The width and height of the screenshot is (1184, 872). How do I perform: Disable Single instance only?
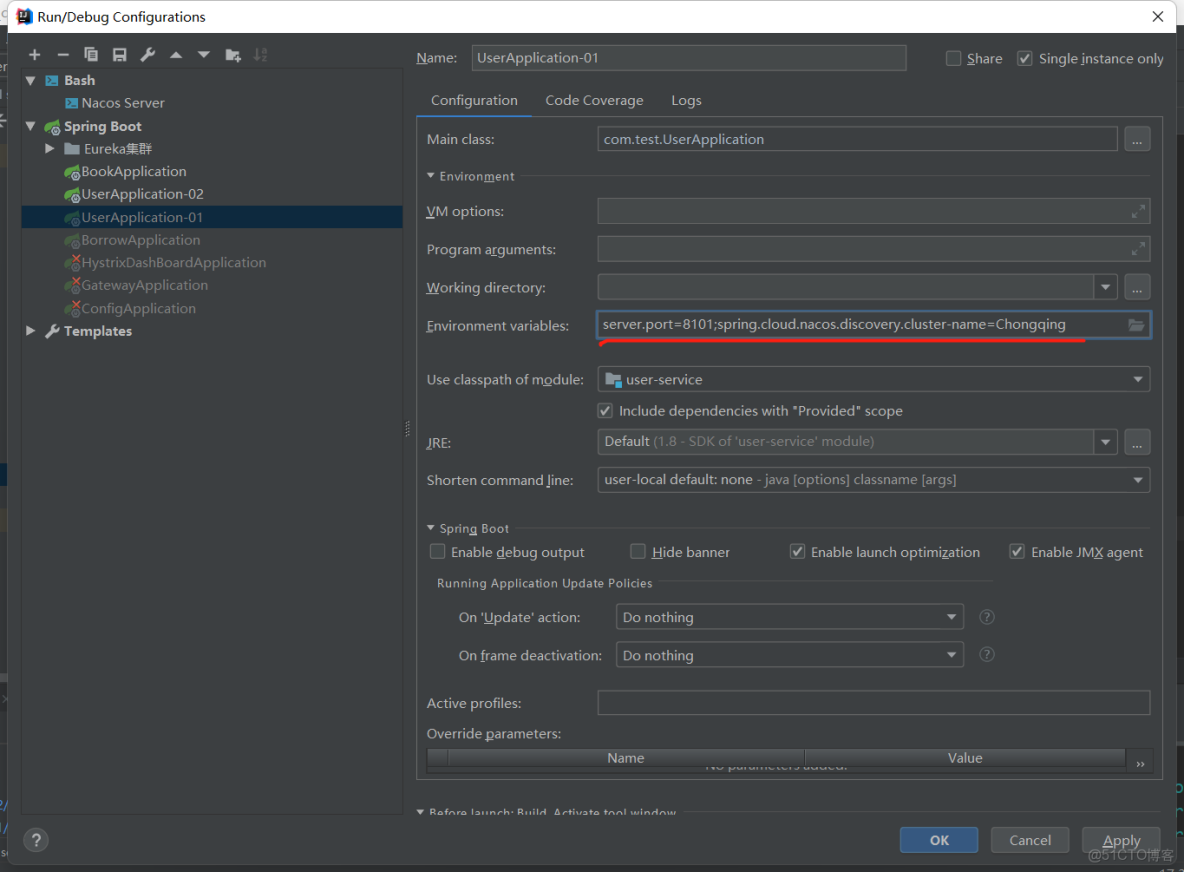point(1025,58)
